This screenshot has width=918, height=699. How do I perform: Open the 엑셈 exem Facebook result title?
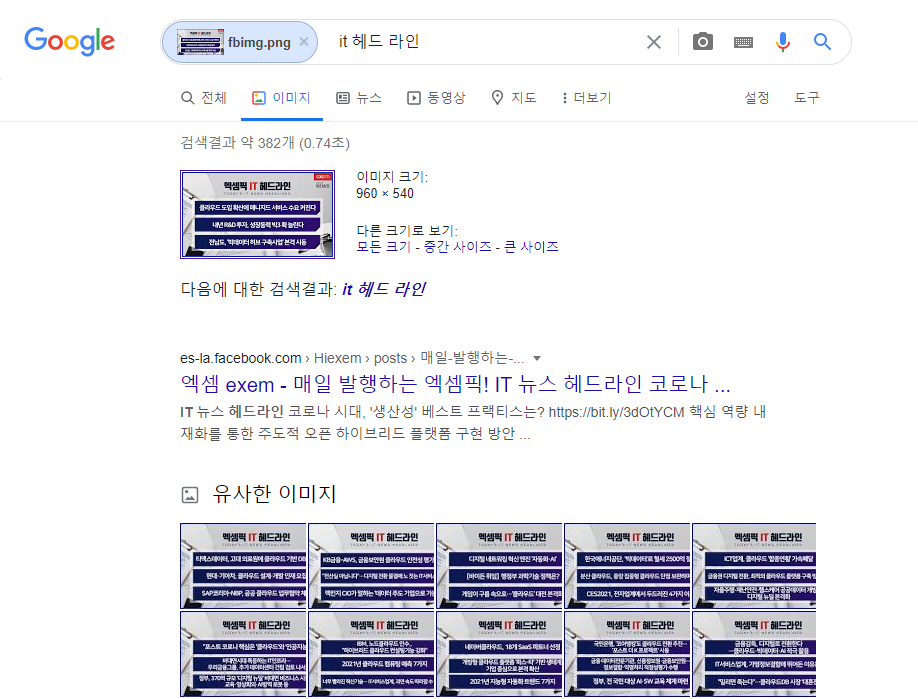click(455, 384)
